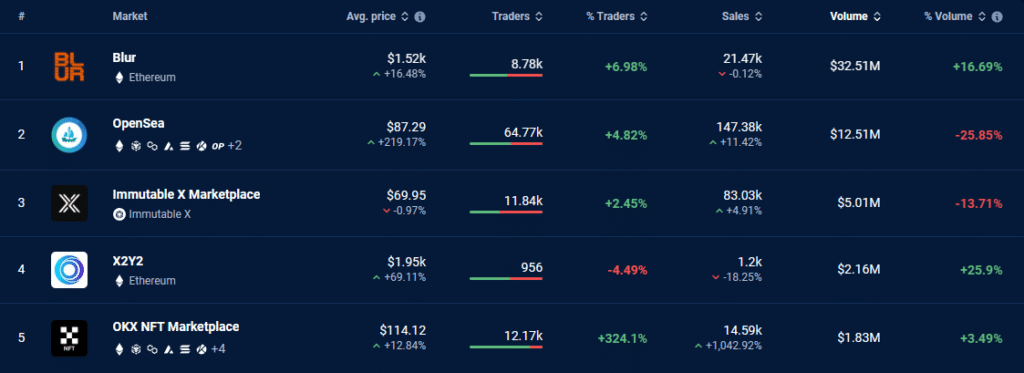The width and height of the screenshot is (1024, 373).
Task: Click the Ethereum chain icon under Blur
Action: (119, 77)
